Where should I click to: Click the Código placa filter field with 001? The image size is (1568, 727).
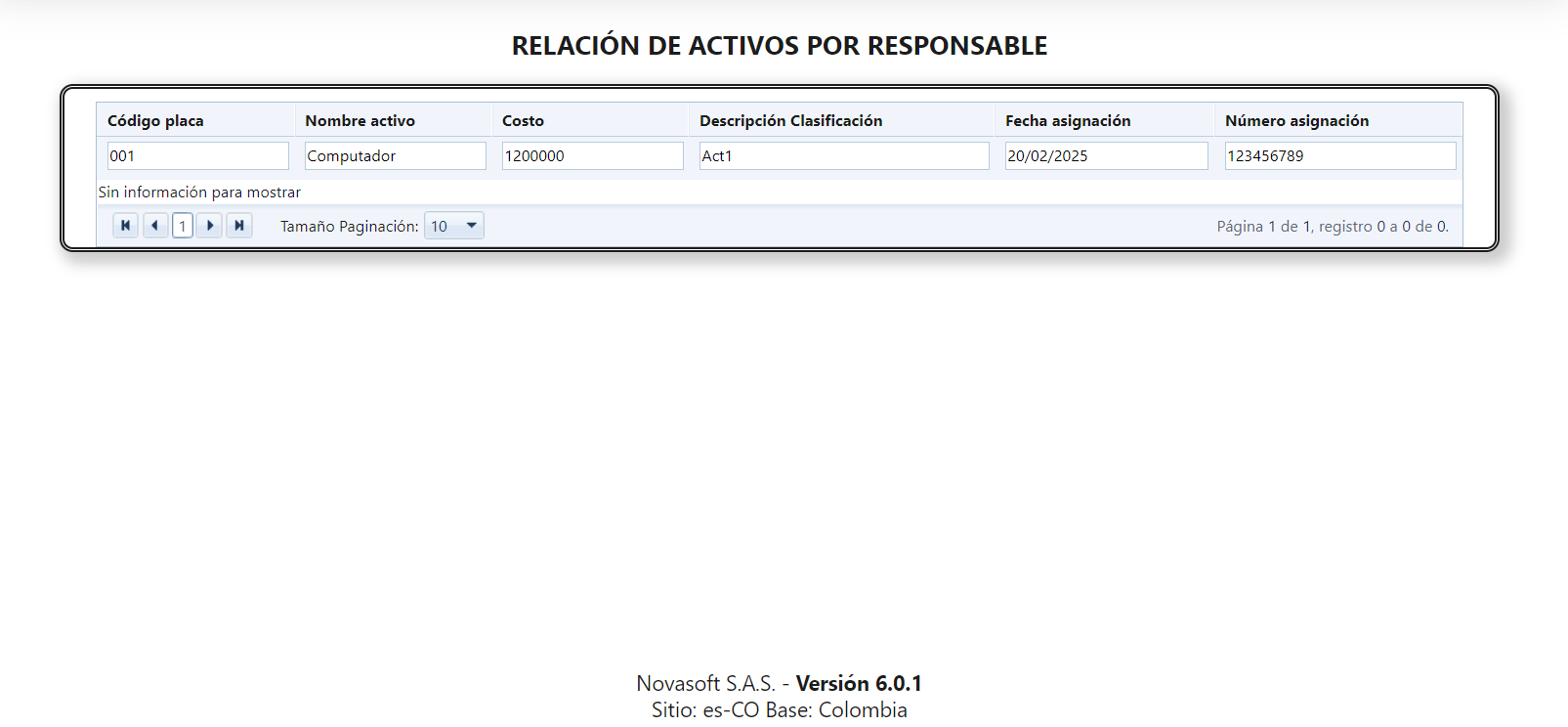click(198, 155)
